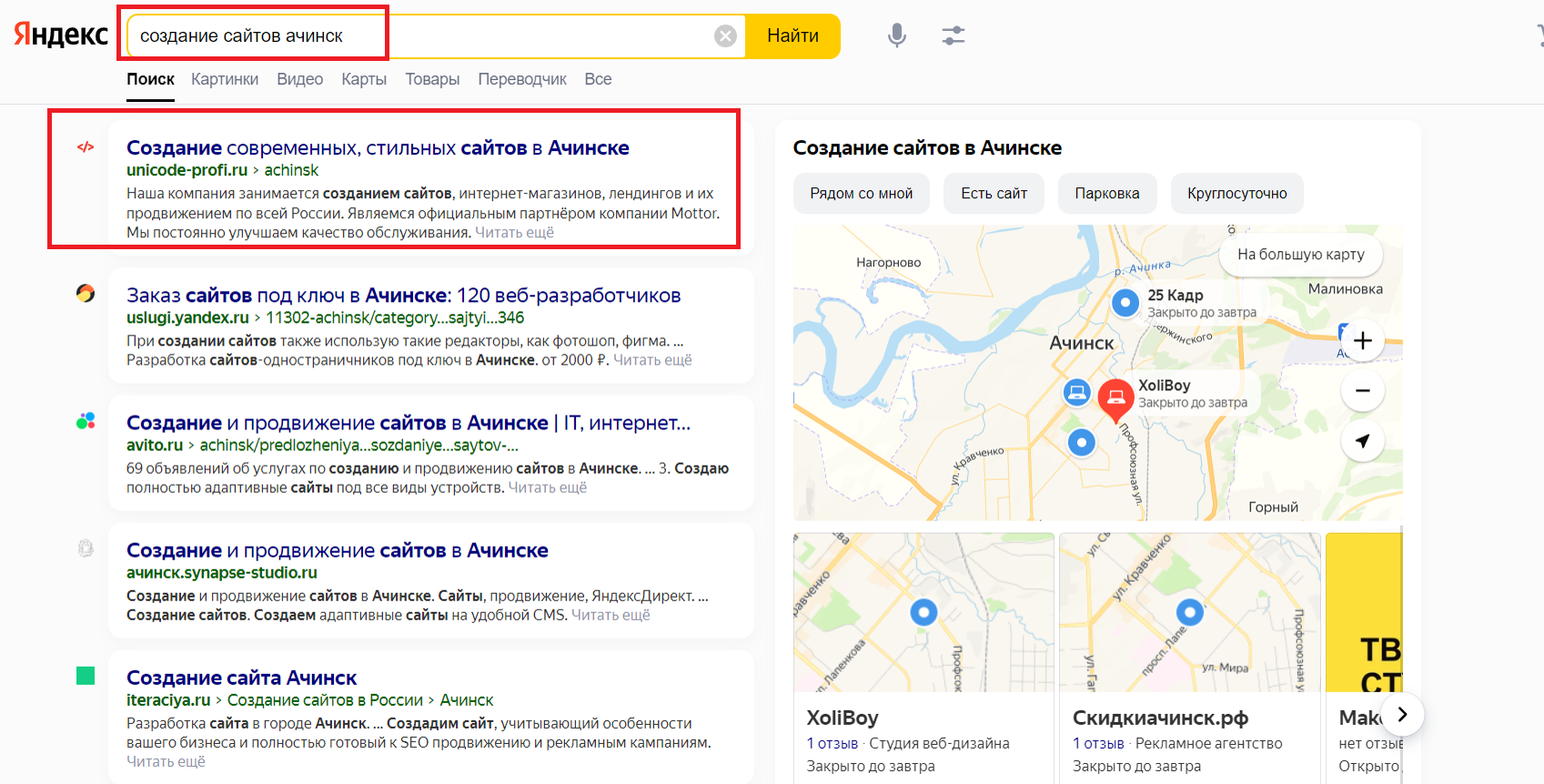Switch to the Карты tab
The image size is (1544, 784).
click(364, 79)
